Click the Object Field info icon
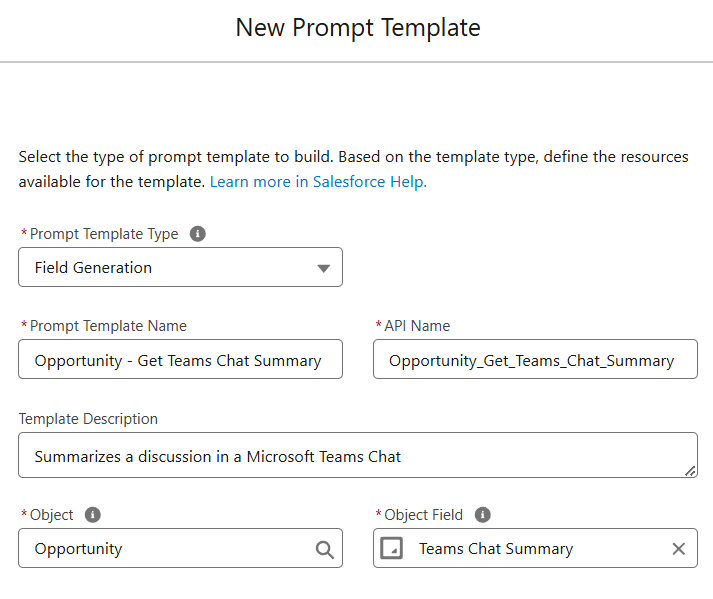Screen dimensions: 713x599 pos(482,515)
